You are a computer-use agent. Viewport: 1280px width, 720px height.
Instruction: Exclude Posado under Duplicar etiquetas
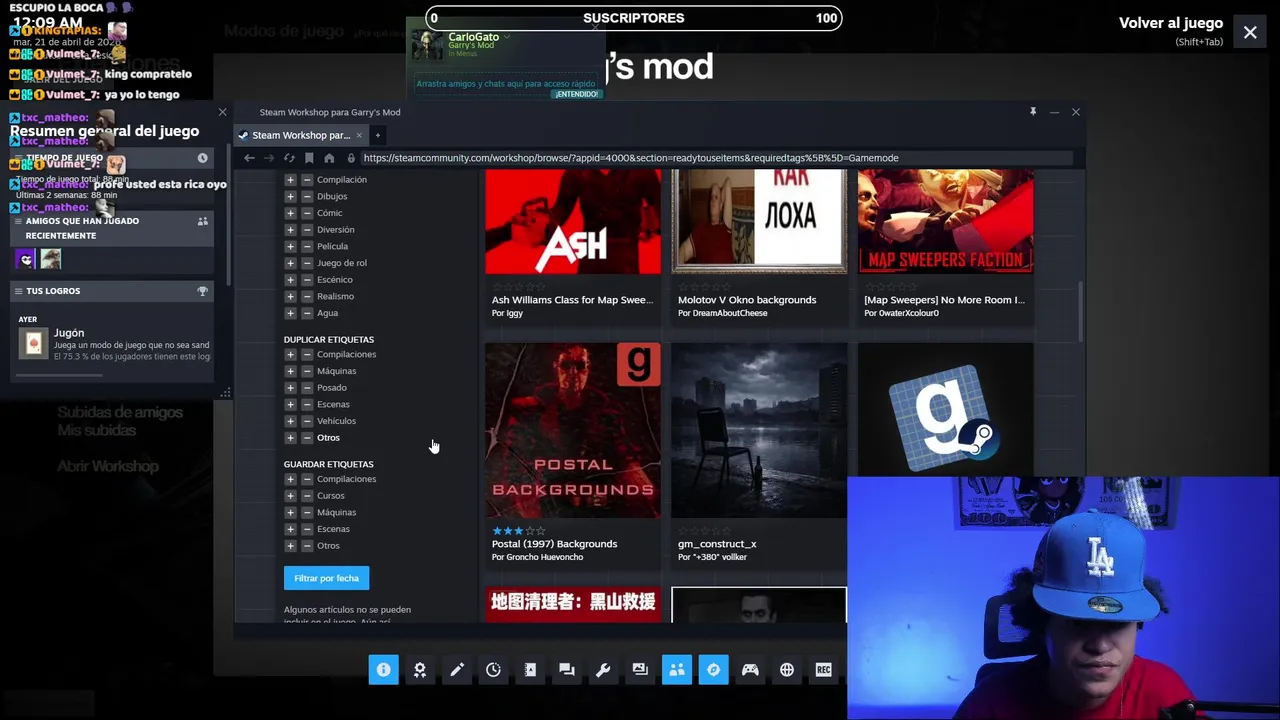307,388
